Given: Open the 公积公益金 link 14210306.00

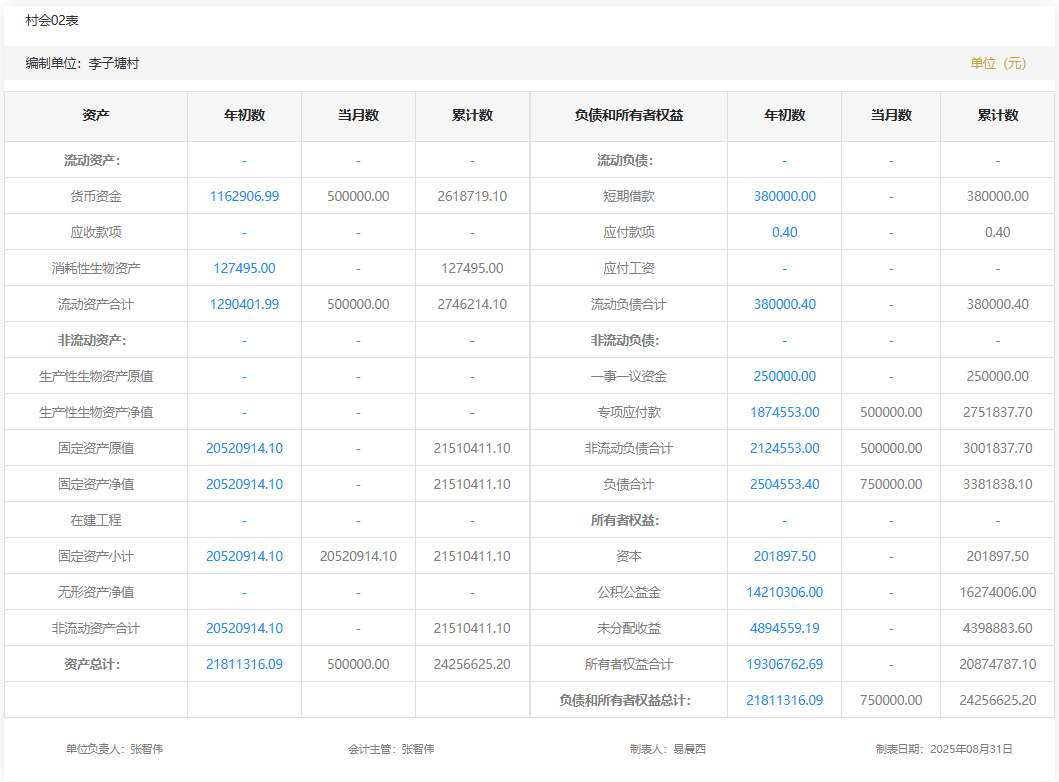Looking at the screenshot, I should pyautogui.click(x=784, y=592).
